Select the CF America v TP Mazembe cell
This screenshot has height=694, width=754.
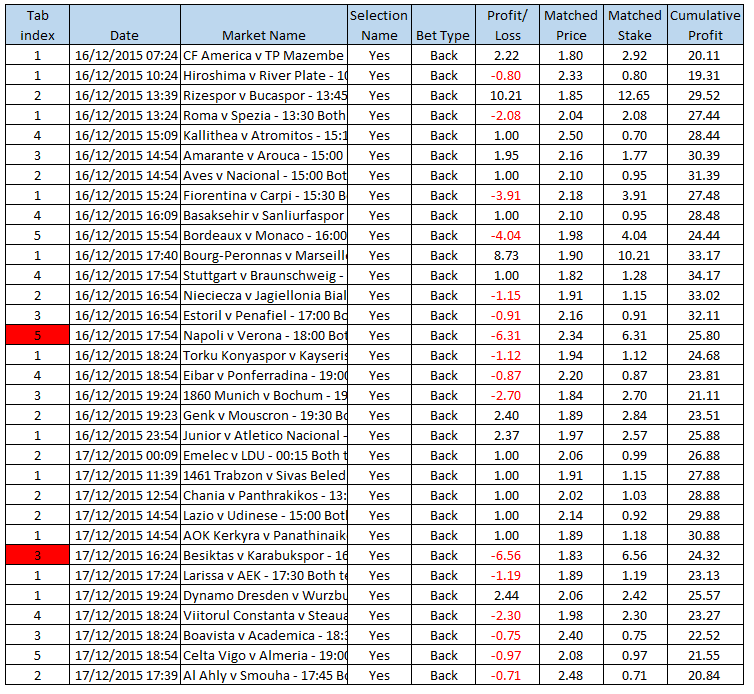[x=264, y=55]
